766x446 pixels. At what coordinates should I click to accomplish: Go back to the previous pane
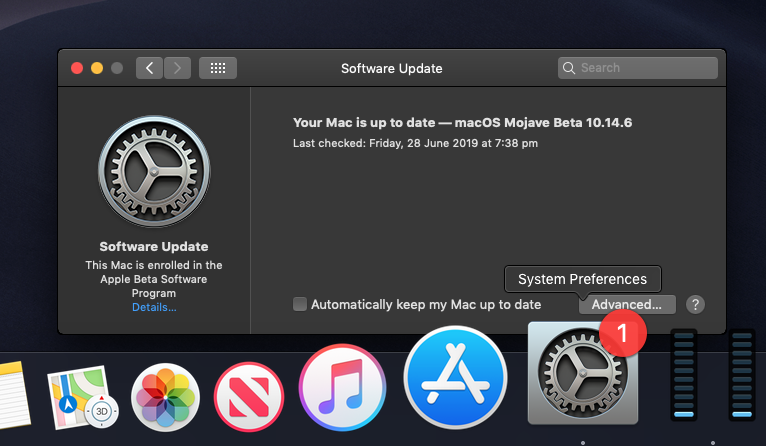[149, 68]
